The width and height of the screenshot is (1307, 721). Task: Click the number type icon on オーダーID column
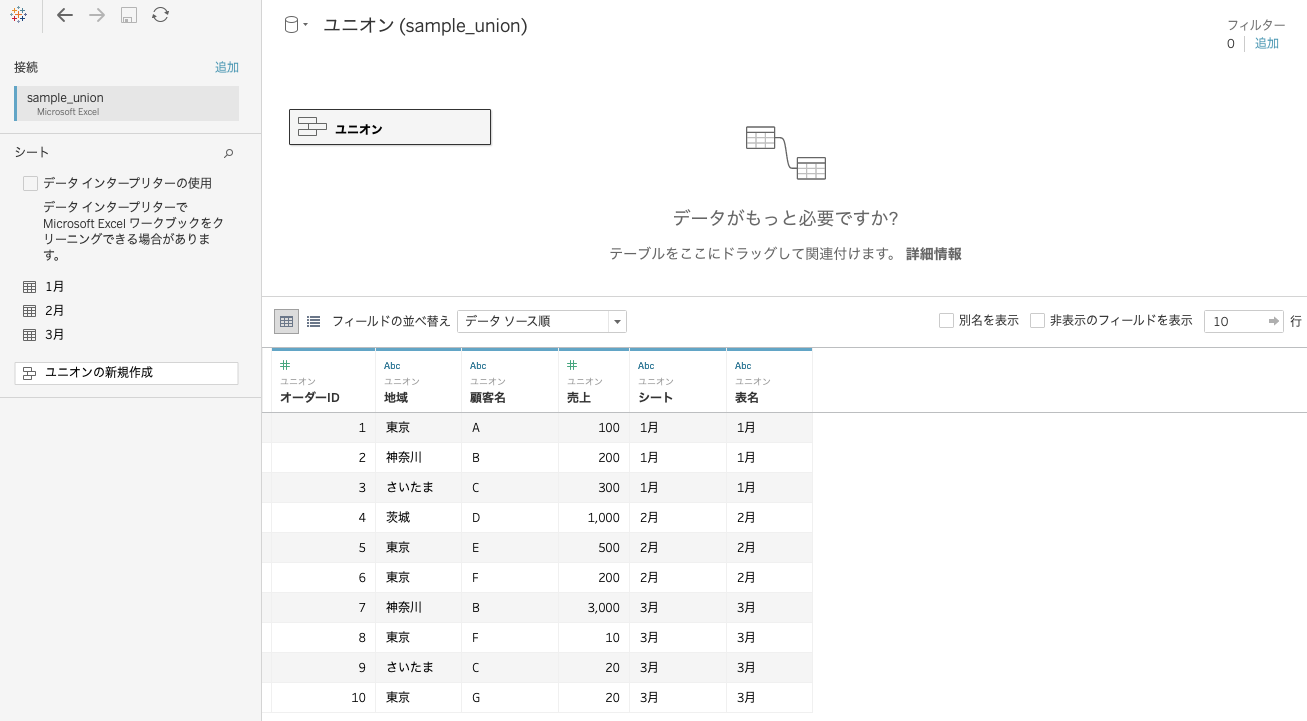click(x=285, y=365)
